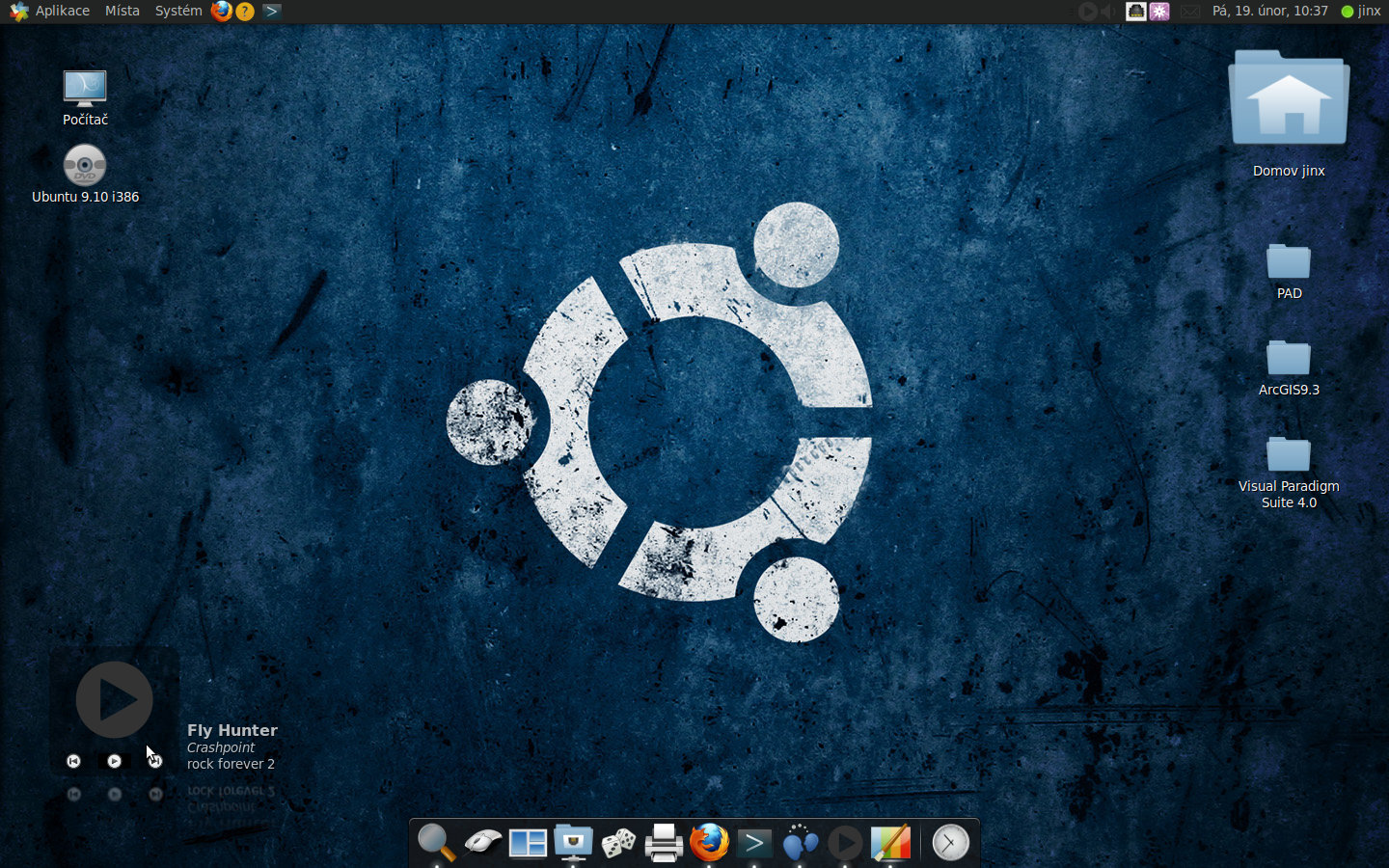Open the terminal from the dock

(754, 843)
